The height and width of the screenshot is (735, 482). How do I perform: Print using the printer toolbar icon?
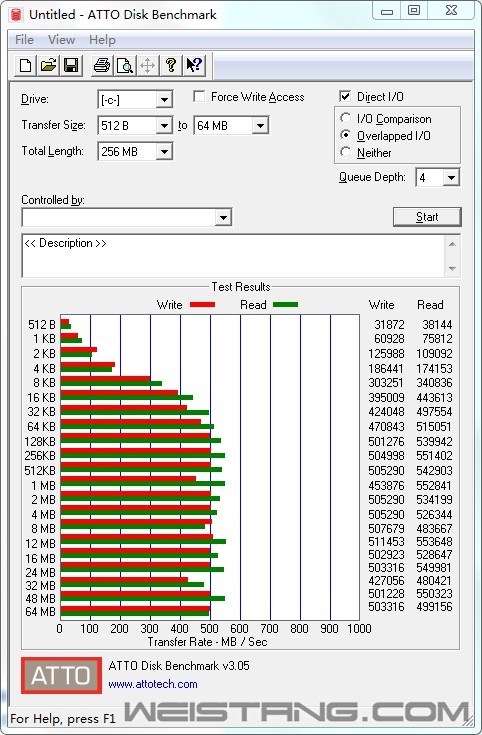pos(101,66)
